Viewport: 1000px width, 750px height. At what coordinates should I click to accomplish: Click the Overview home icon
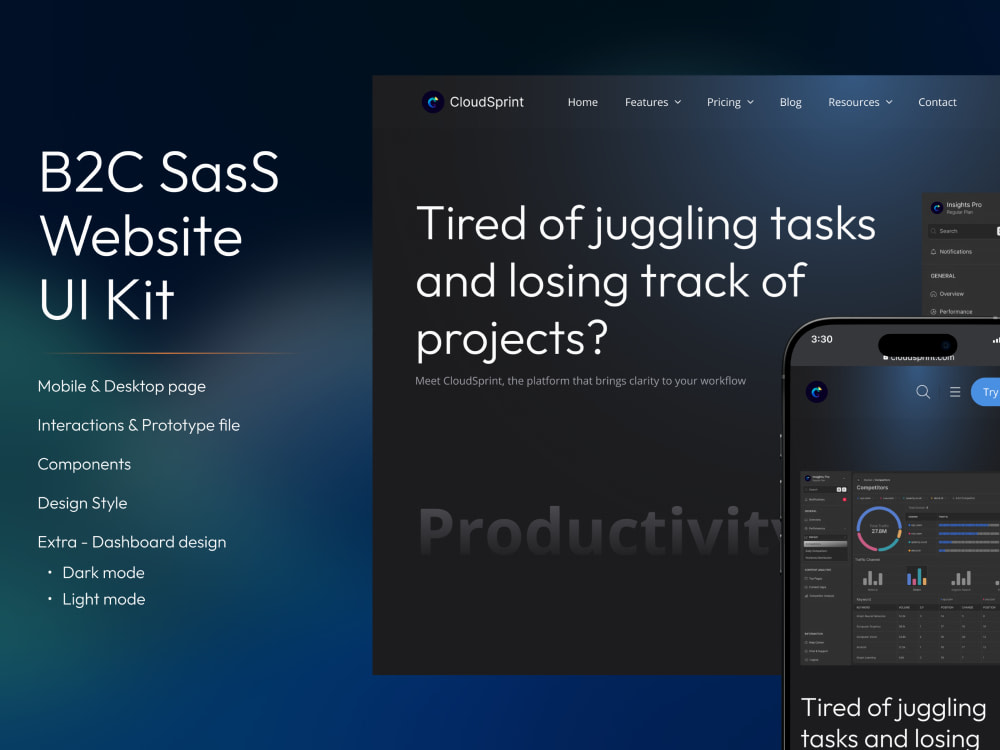(x=934, y=294)
